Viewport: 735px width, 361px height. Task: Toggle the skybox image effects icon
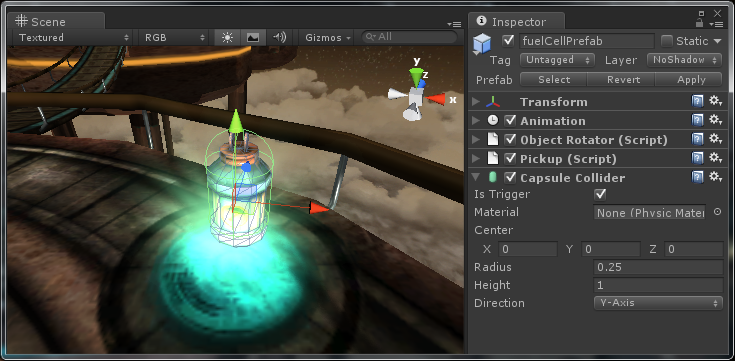253,38
